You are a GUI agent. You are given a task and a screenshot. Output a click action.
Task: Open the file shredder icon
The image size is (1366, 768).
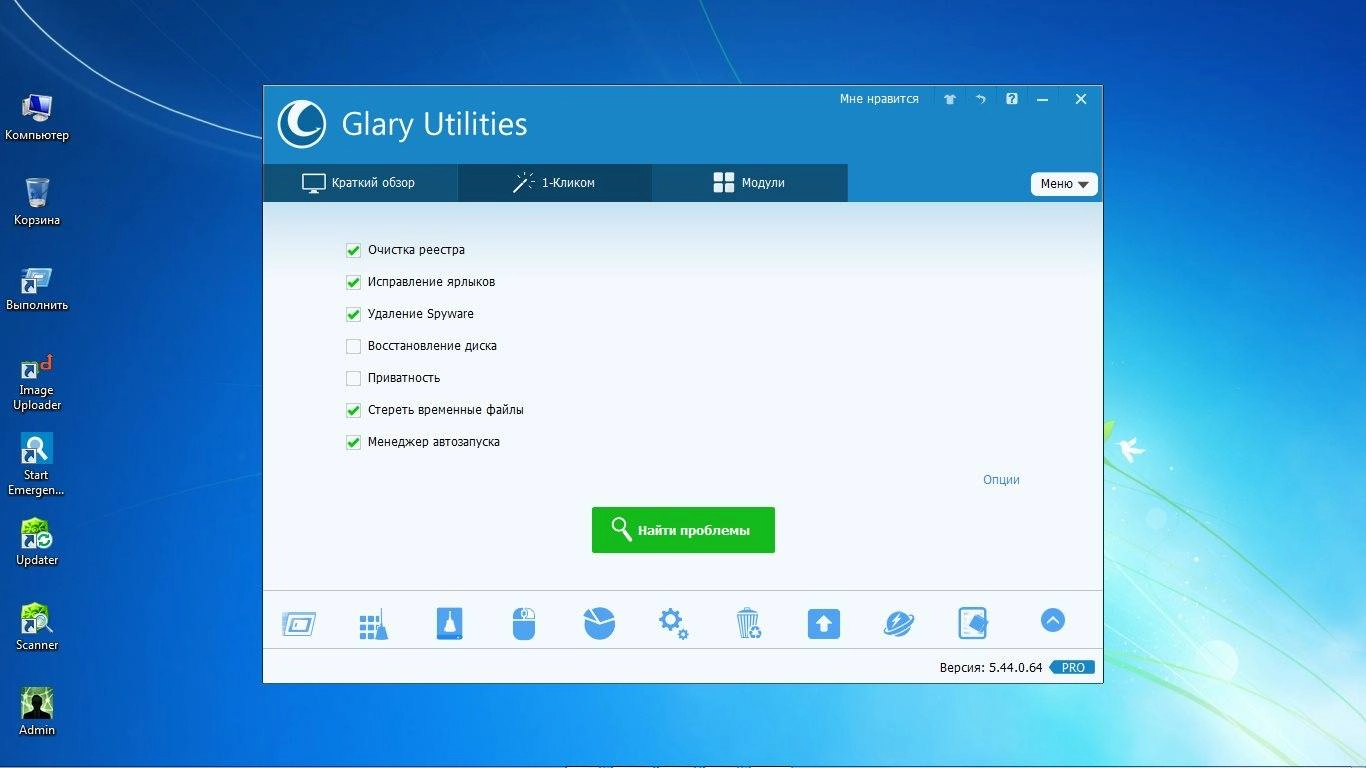pyautogui.click(x=973, y=624)
